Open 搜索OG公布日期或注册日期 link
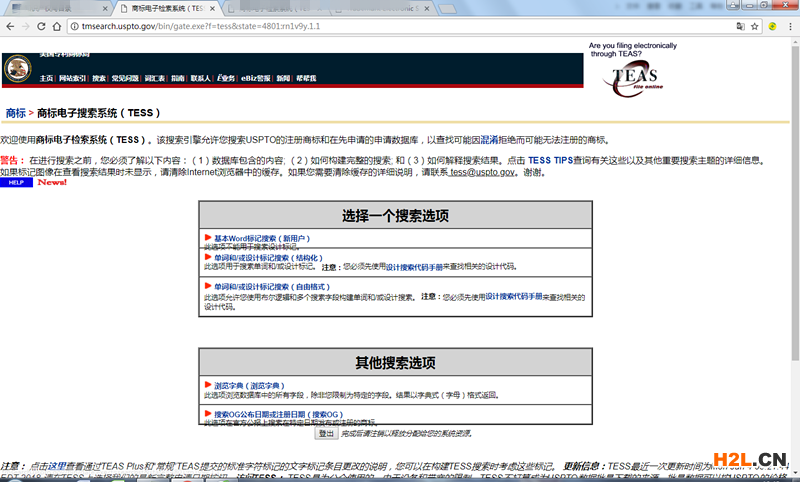Screen dimensions: 800x482 point(279,414)
